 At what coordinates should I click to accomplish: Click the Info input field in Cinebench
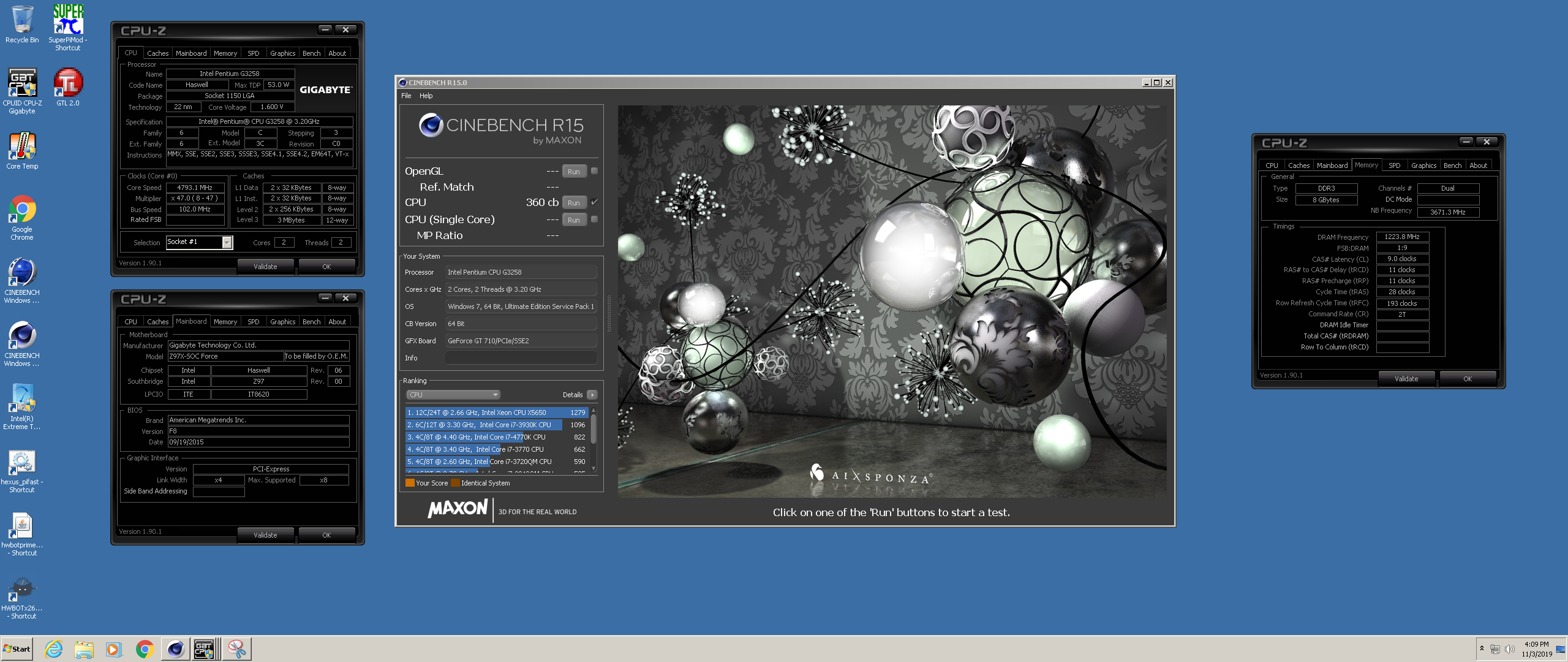pyautogui.click(x=521, y=358)
